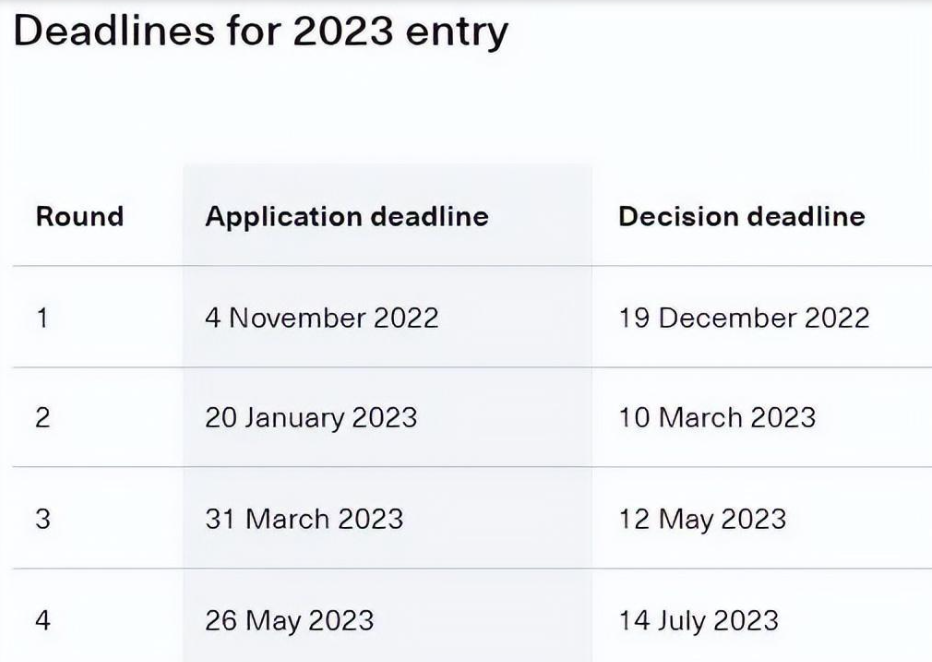932x662 pixels.
Task: Click the word 'Decision' in header
Action: pos(675,216)
